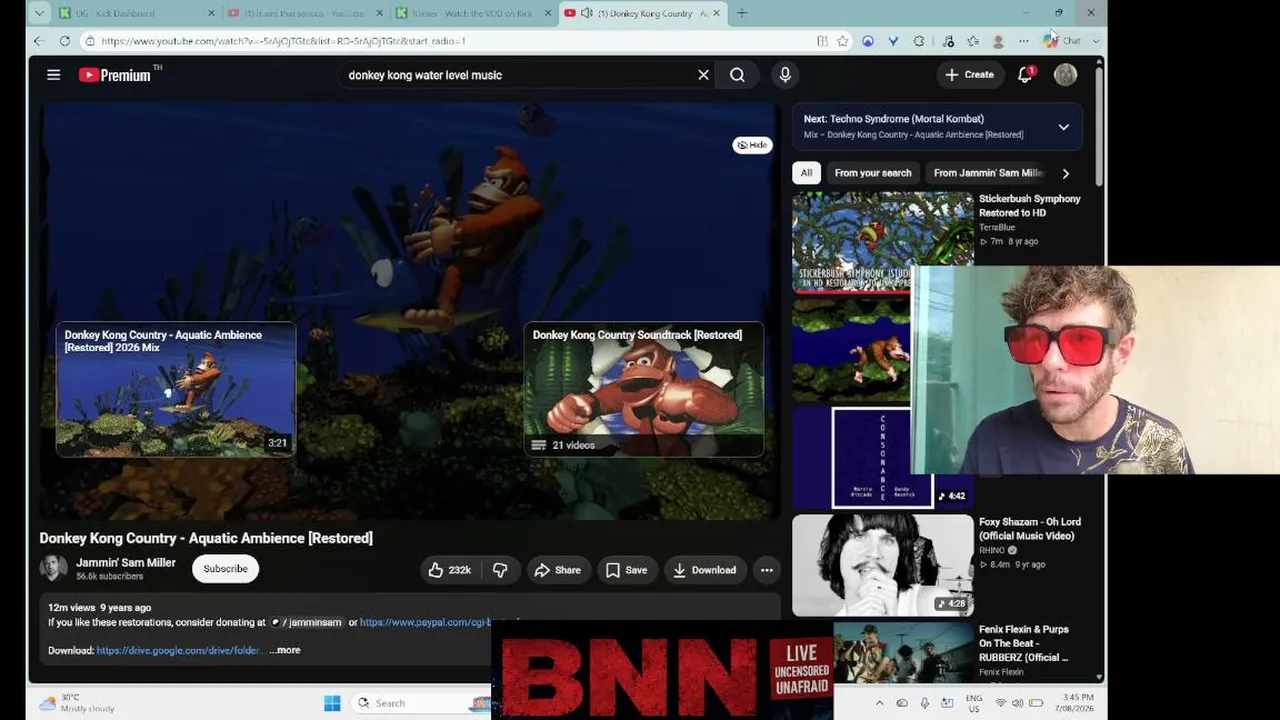The height and width of the screenshot is (720, 1280).
Task: Open Foxy Shazam - Oh Lord title
Action: (x=1030, y=529)
